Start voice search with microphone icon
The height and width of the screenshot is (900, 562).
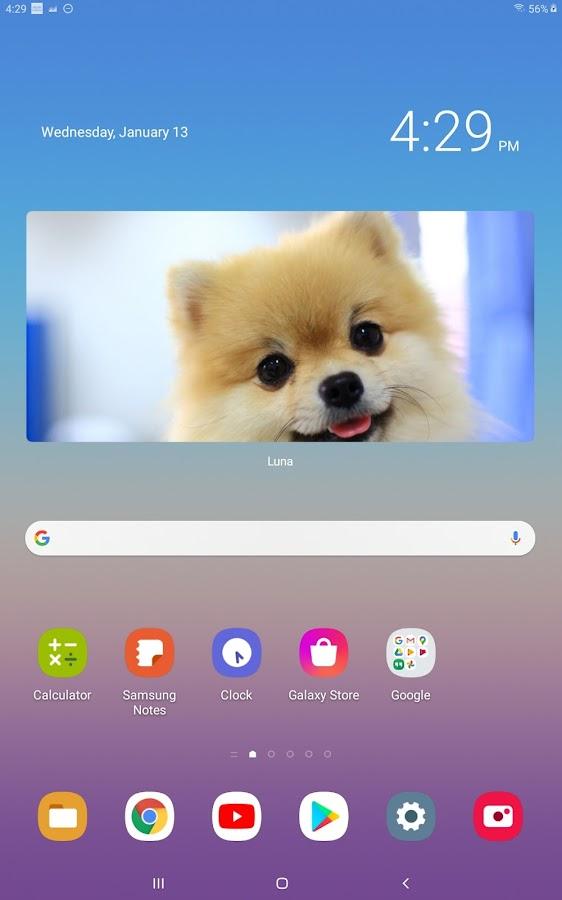tap(515, 538)
